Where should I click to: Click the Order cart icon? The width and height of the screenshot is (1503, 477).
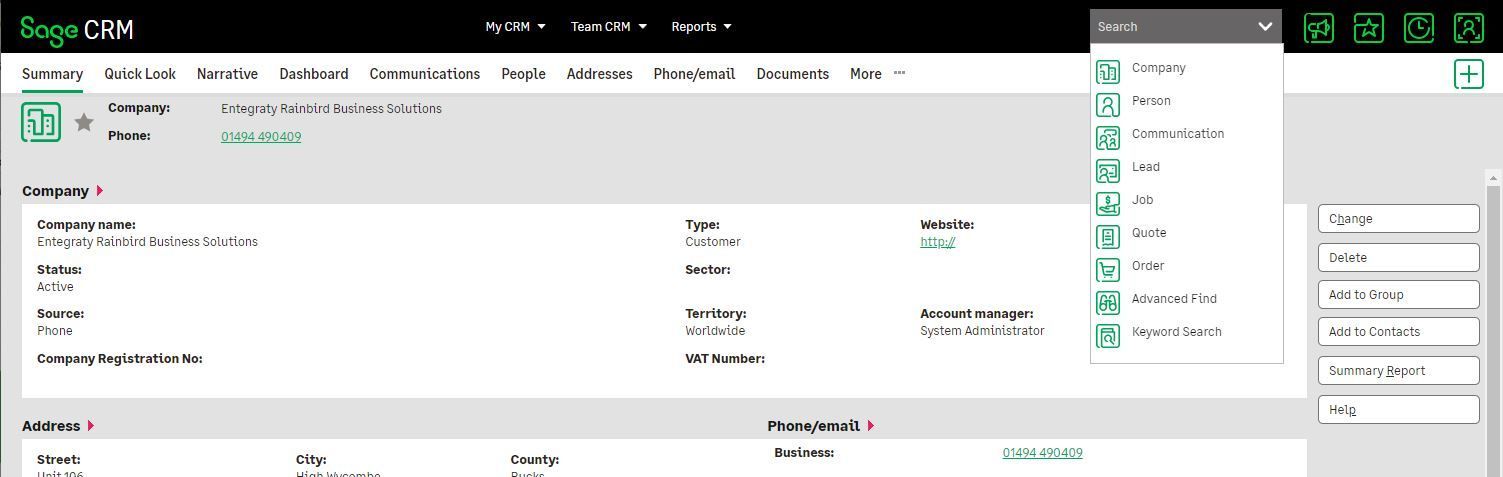tap(1108, 270)
